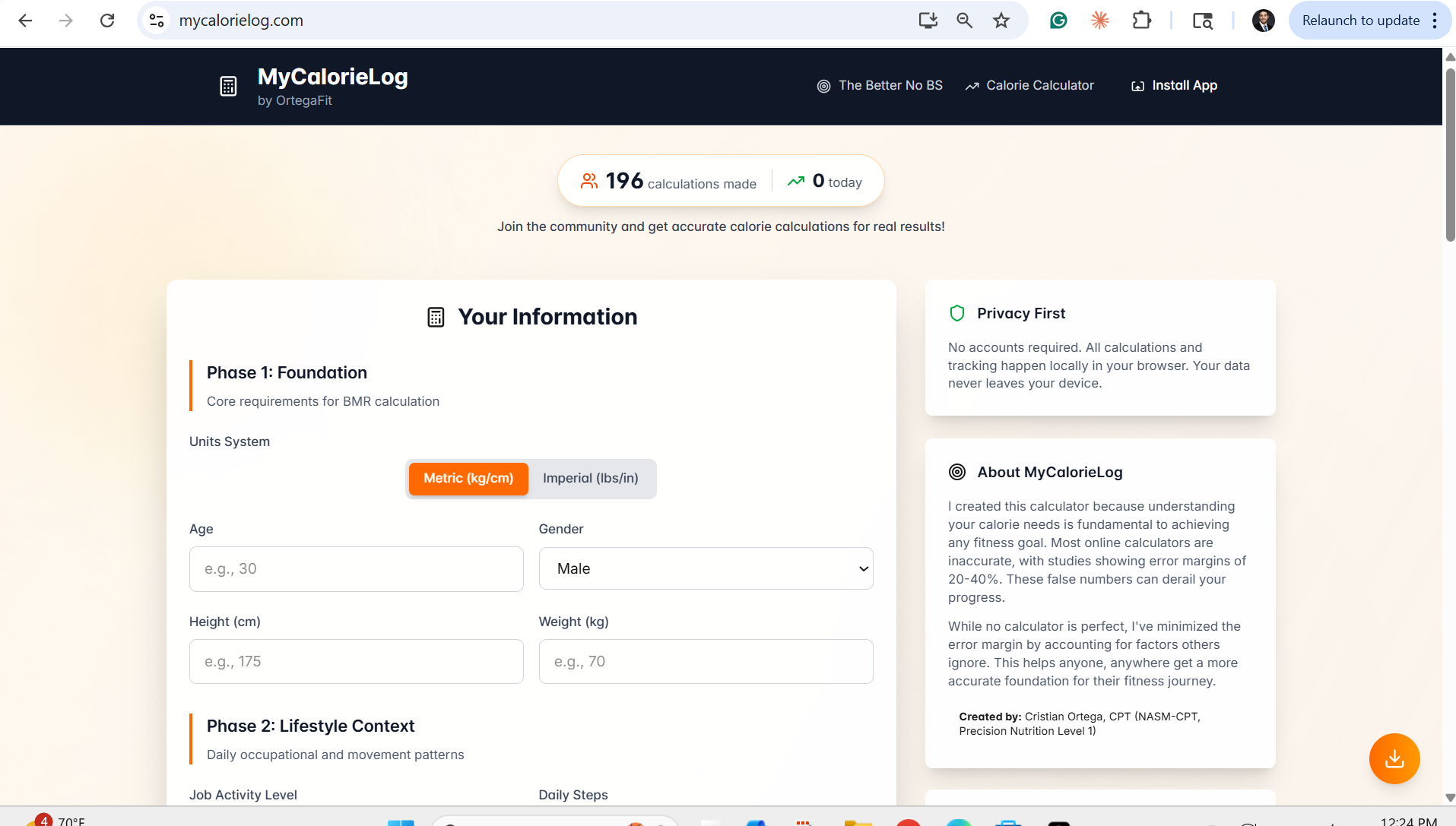Switch to Imperial (lbs/in) units

[x=591, y=479]
